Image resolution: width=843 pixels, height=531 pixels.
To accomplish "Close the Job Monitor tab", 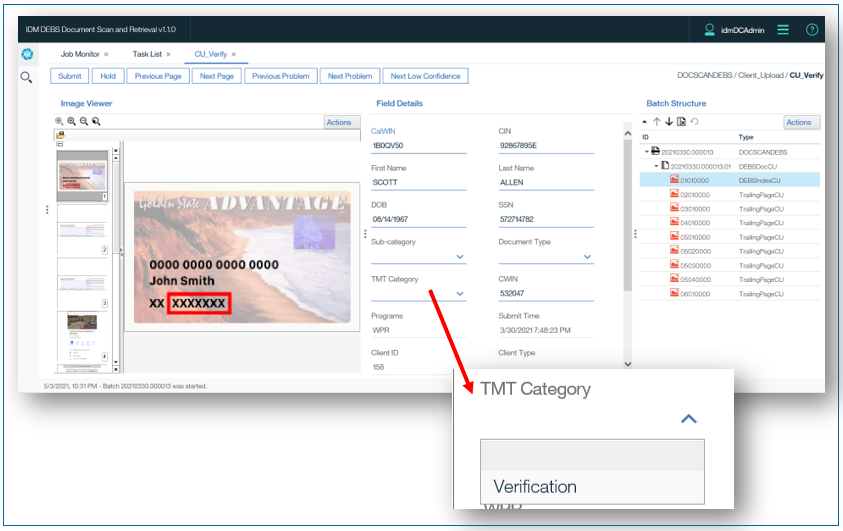I will pyautogui.click(x=106, y=54).
